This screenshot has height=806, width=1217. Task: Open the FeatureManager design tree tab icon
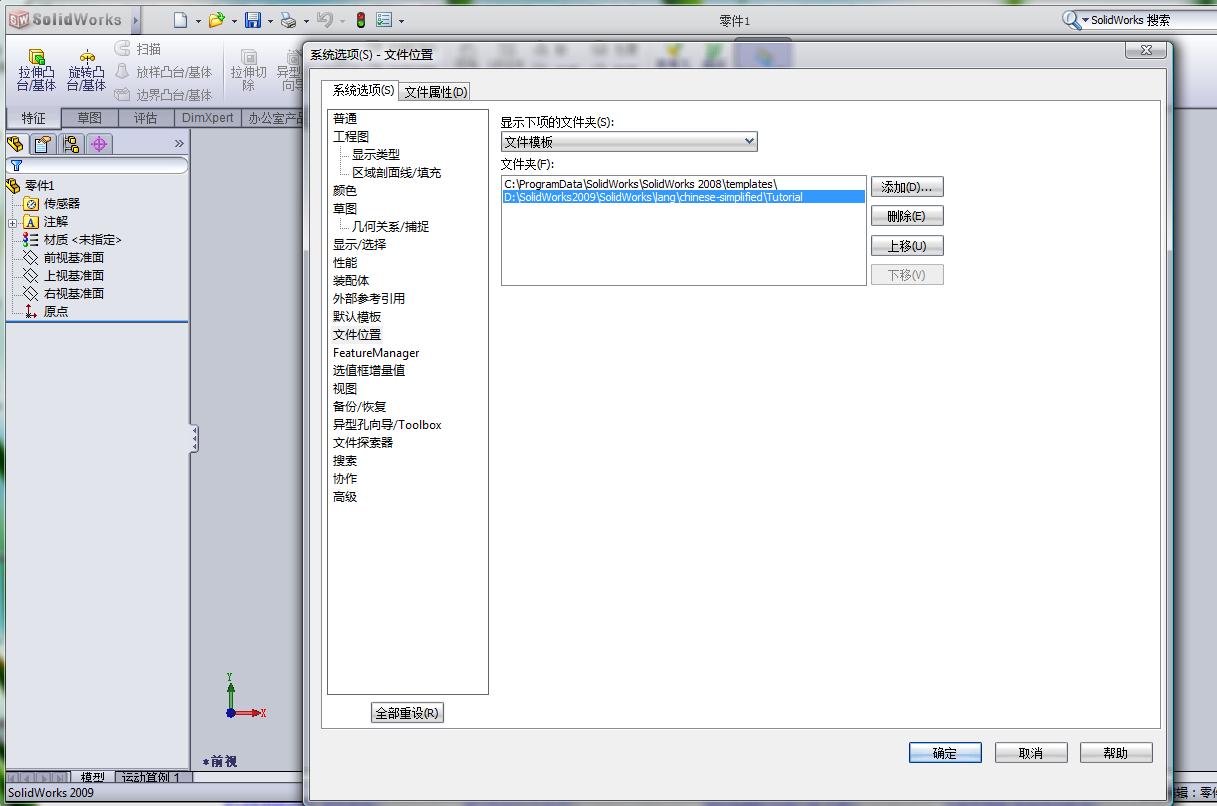15,144
